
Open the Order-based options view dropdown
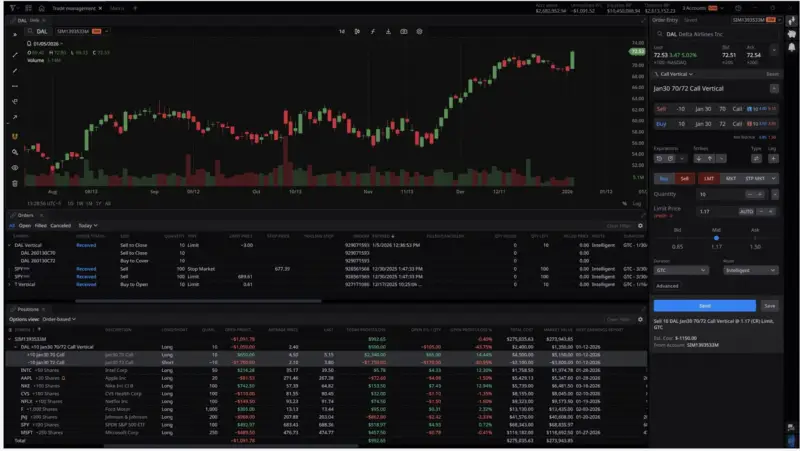(59, 319)
